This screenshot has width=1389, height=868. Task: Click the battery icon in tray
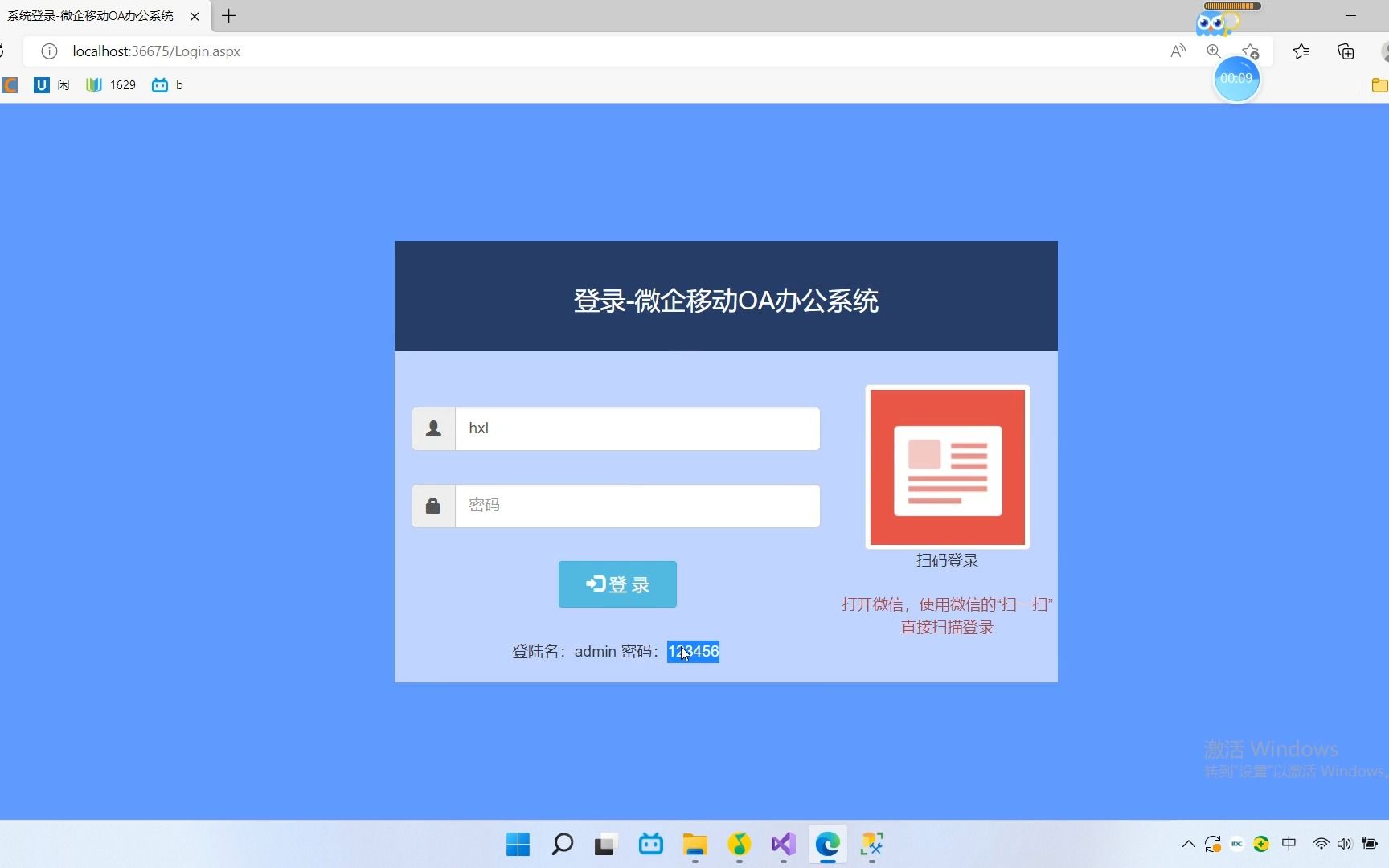1370,844
